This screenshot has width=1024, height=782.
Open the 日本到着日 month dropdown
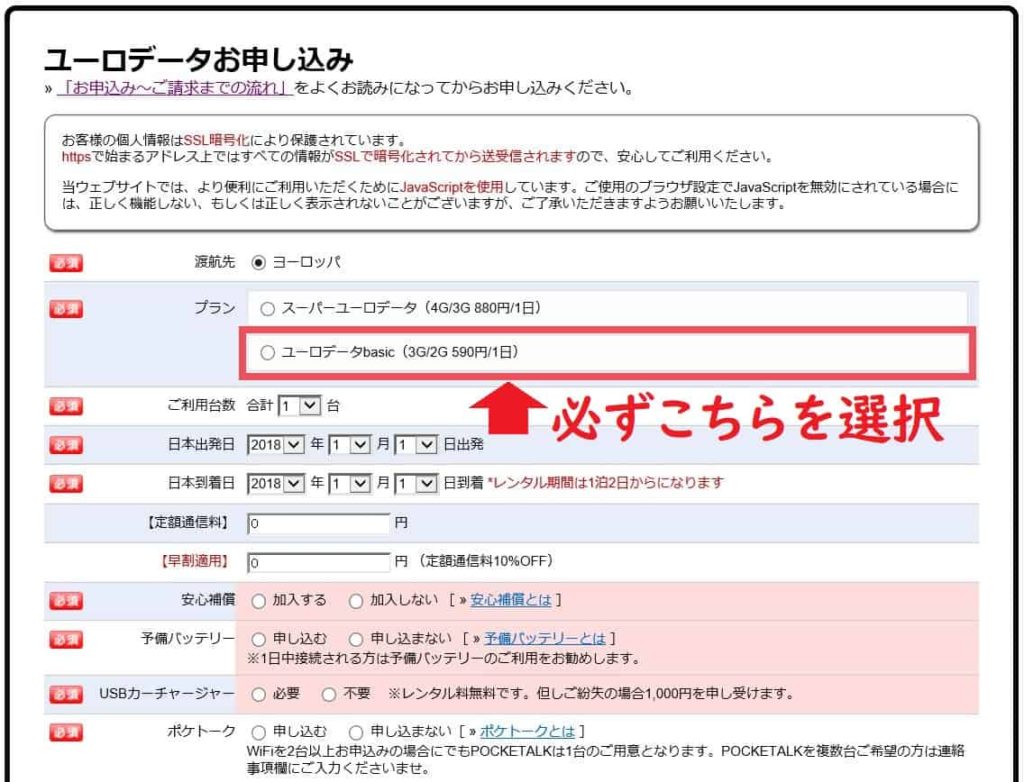click(x=349, y=484)
